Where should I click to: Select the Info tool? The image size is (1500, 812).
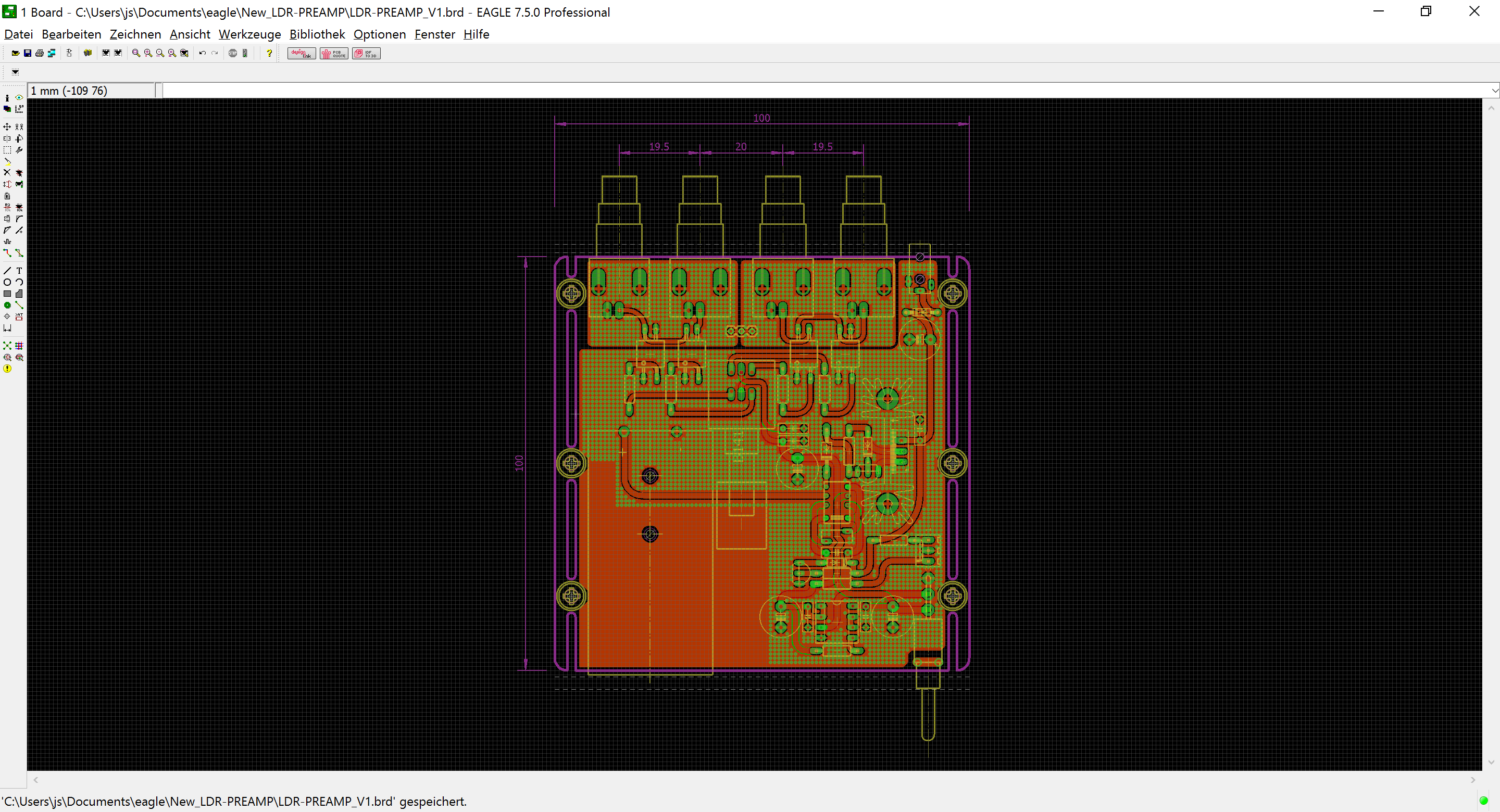click(7, 98)
